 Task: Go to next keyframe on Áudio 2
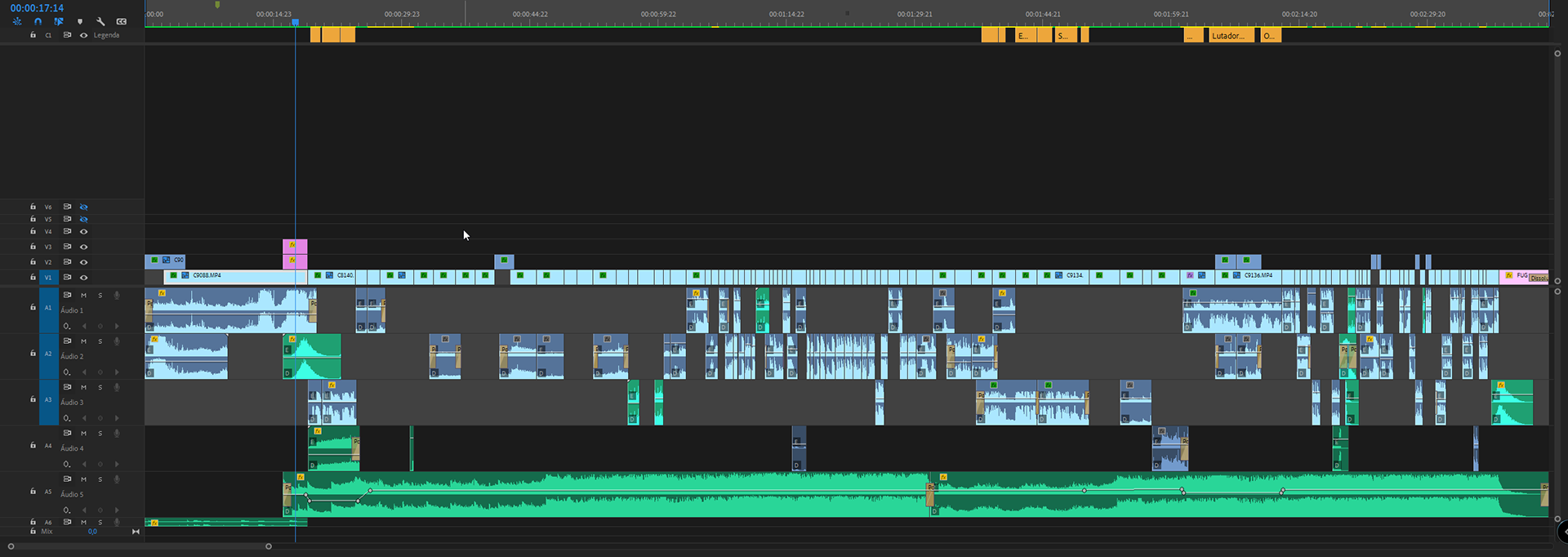click(x=117, y=372)
